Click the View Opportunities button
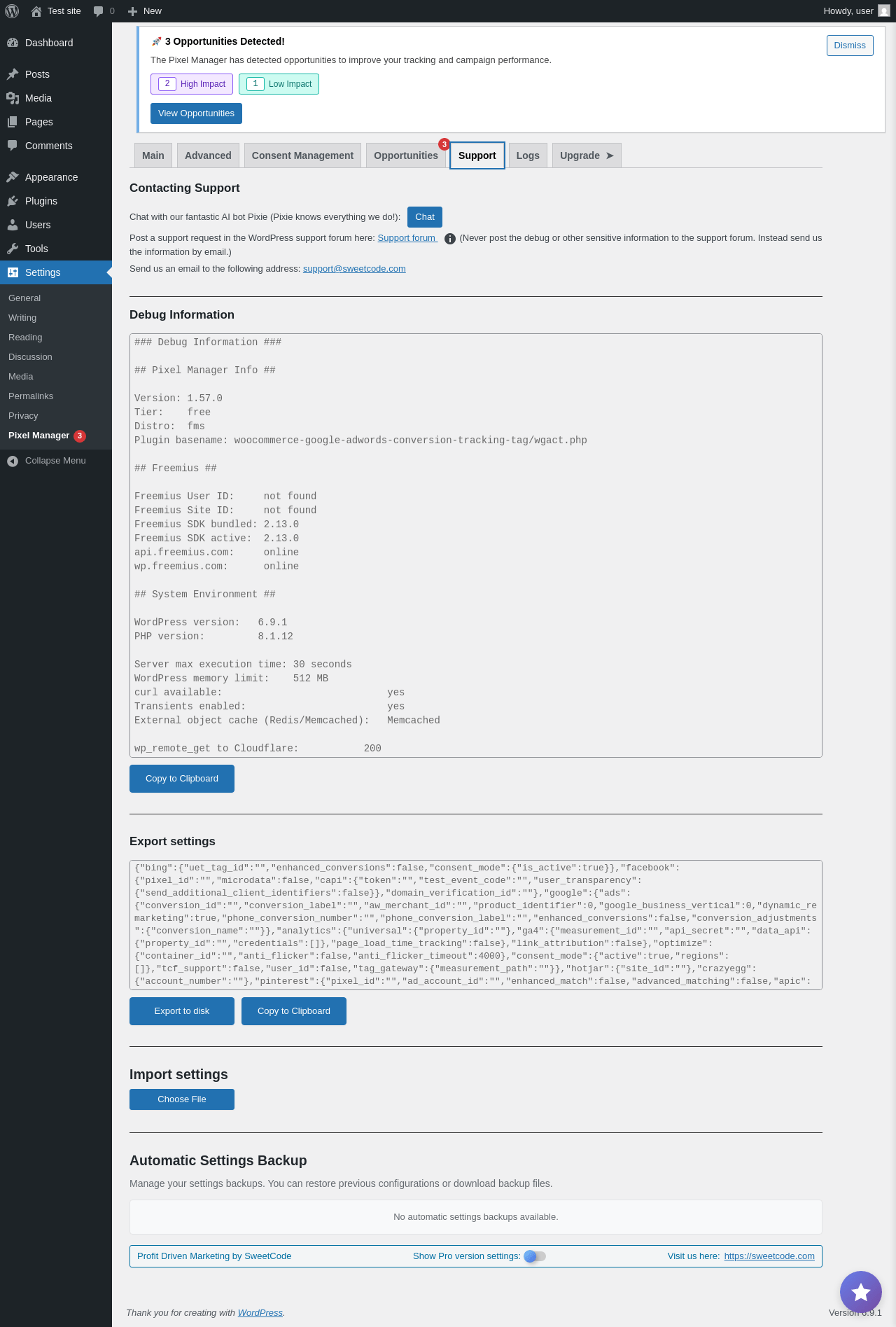This screenshot has height=1327, width=896. click(x=196, y=113)
